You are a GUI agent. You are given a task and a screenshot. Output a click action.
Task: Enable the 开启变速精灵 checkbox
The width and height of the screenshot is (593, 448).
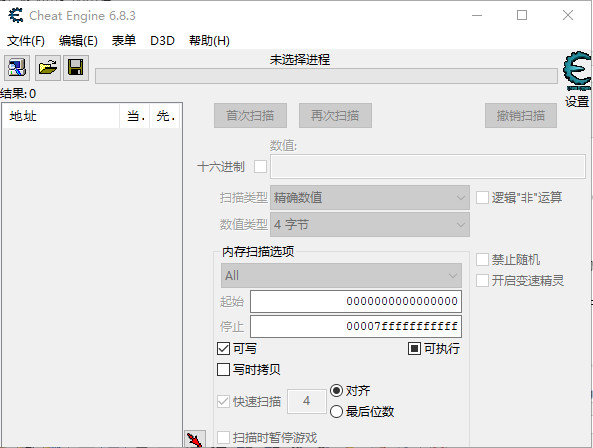[482, 281]
